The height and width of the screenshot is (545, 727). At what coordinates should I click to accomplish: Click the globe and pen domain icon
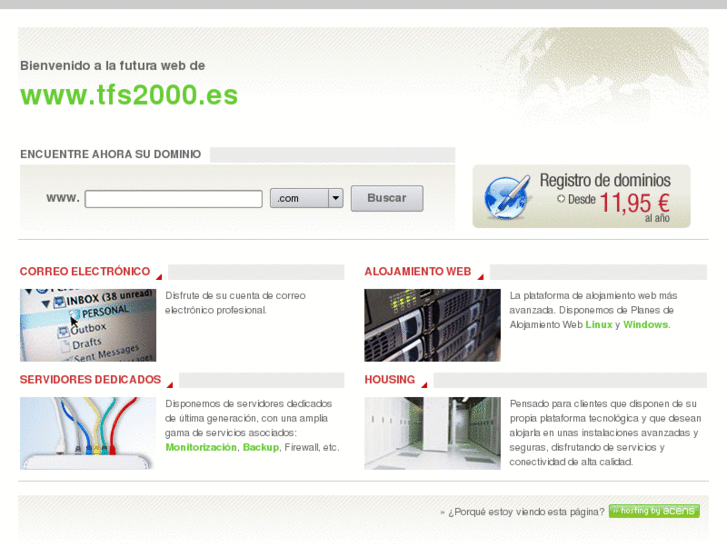[506, 197]
